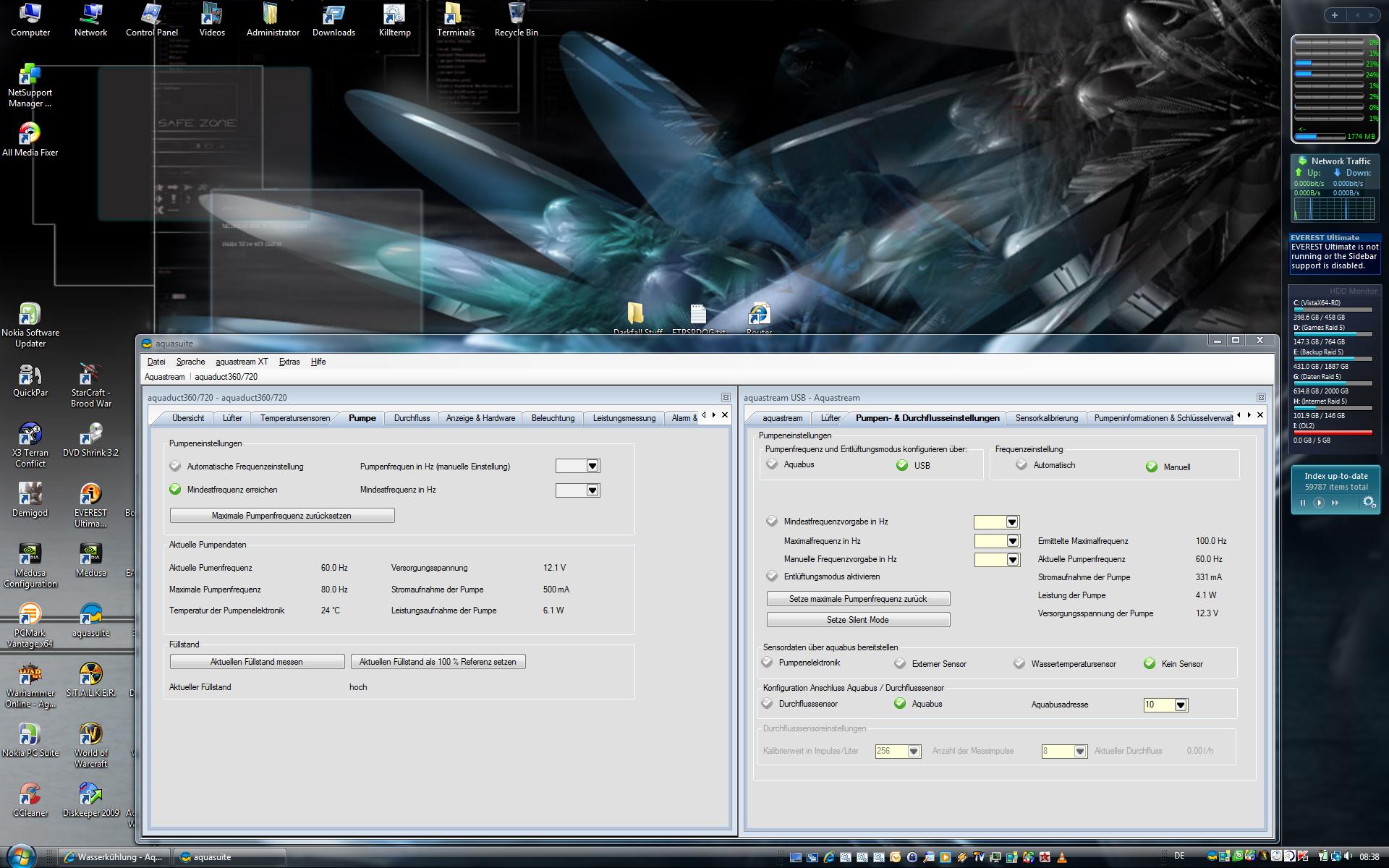Select the Aquabus configuration radio button
Image resolution: width=1389 pixels, height=868 pixels.
(773, 464)
